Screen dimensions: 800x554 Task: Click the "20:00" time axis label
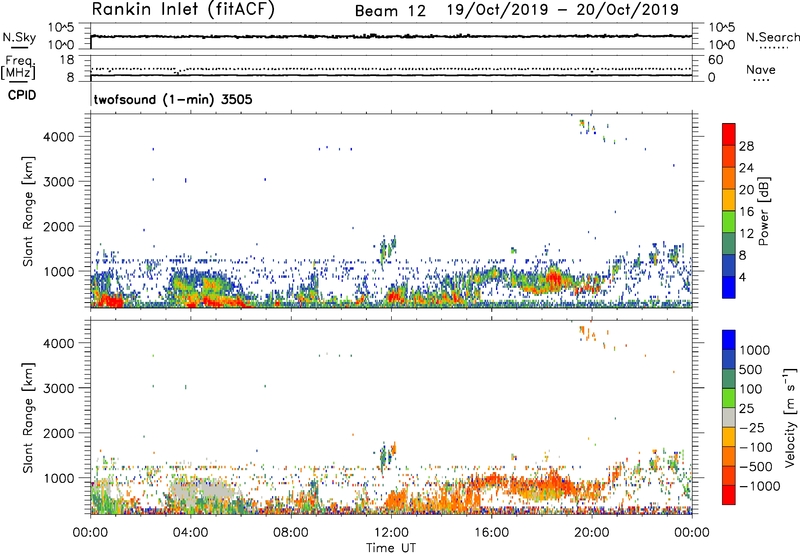(591, 533)
